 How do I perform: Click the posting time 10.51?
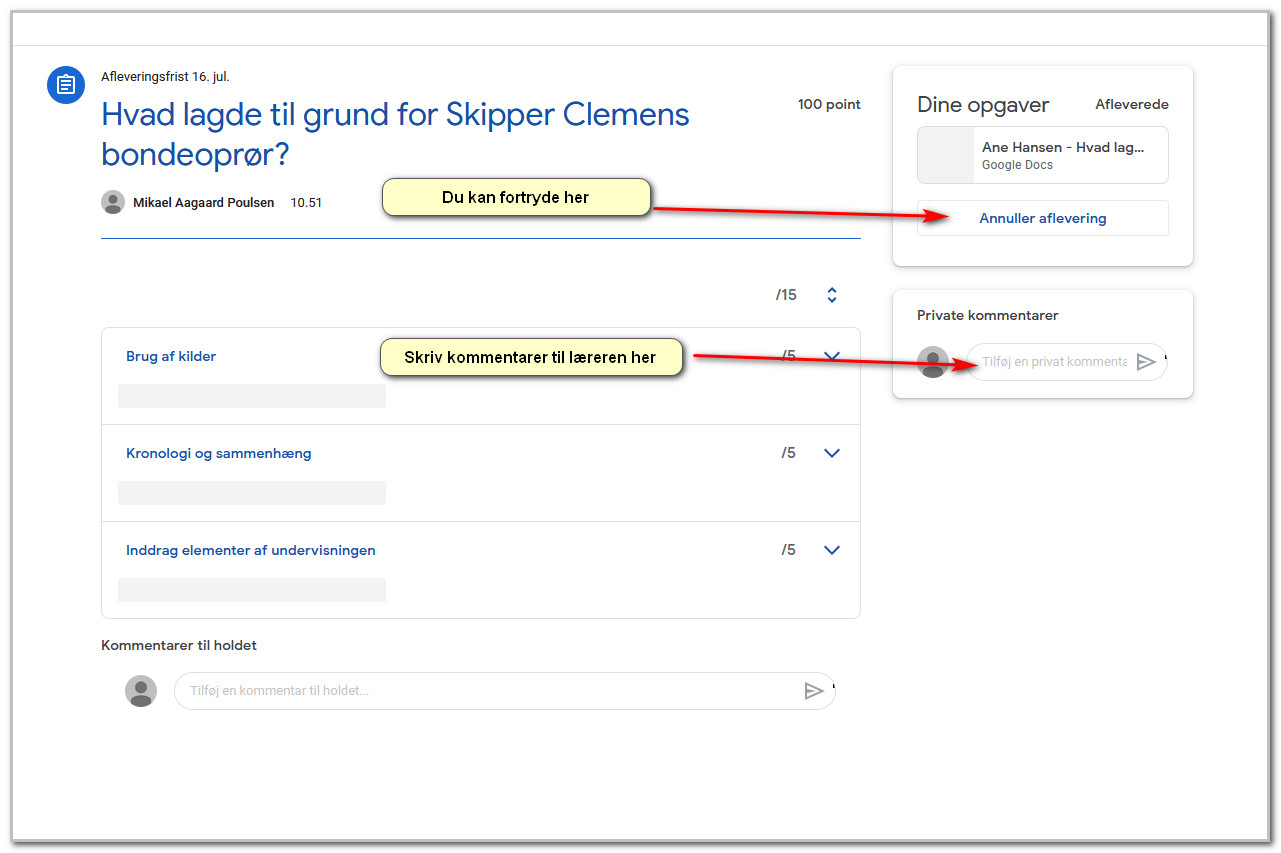306,203
